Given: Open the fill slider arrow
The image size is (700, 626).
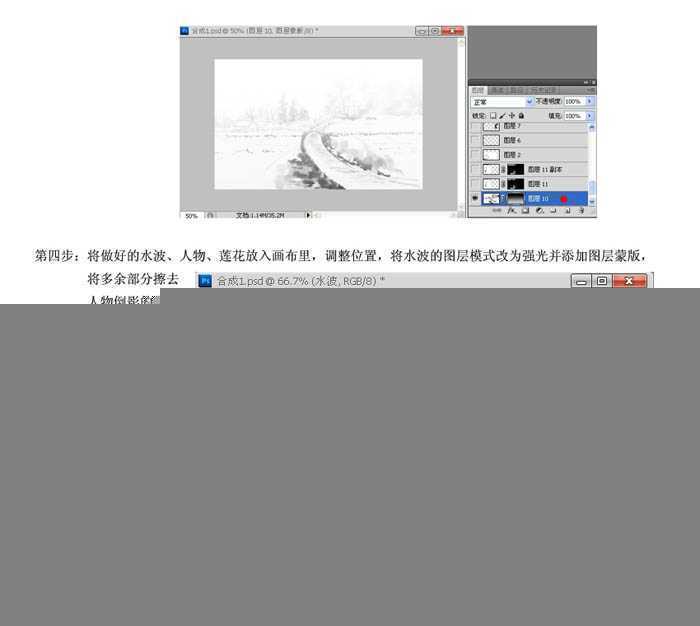Looking at the screenshot, I should pyautogui.click(x=590, y=116).
